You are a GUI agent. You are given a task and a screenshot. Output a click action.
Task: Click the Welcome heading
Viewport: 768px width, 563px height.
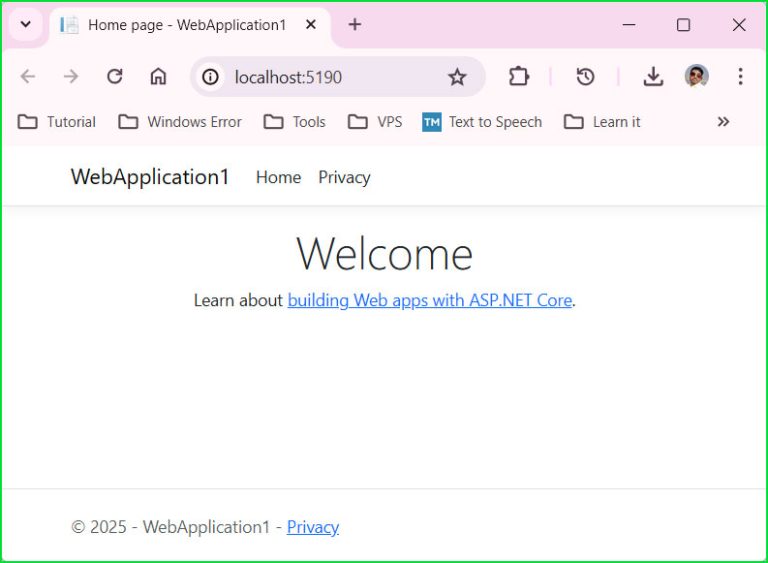pos(384,254)
